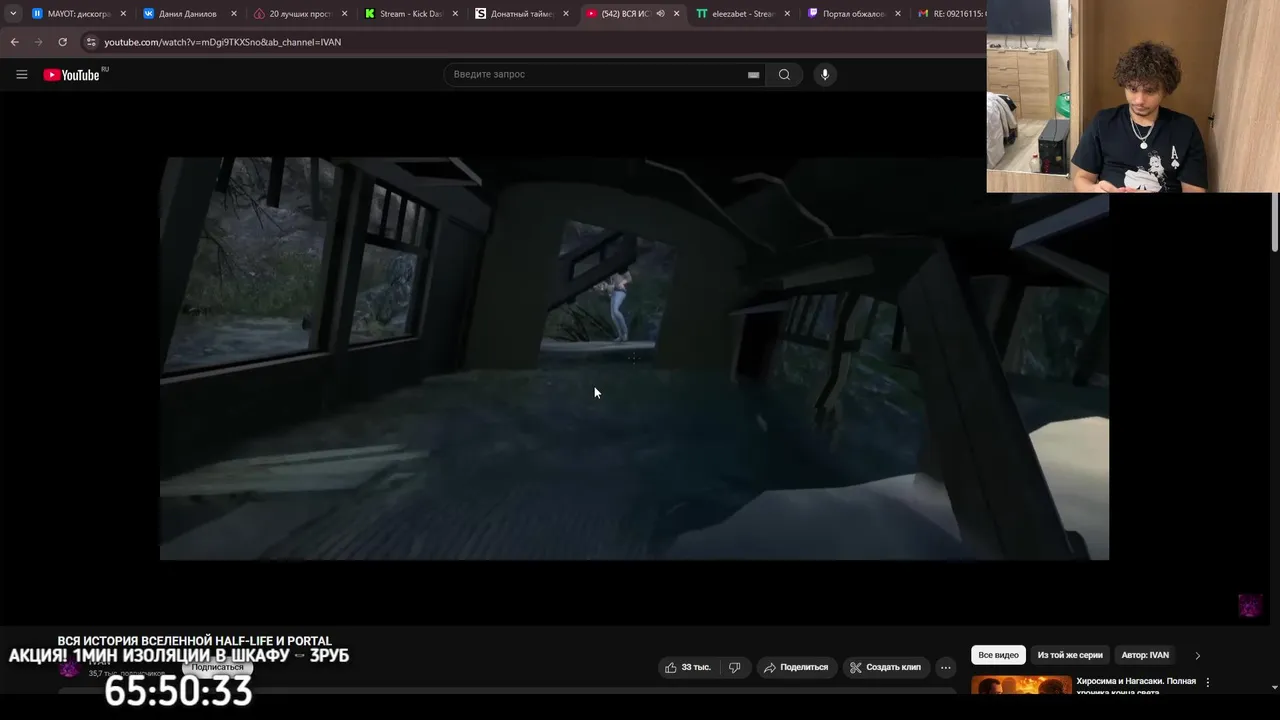
Task: Close the 'Stream - Kick' tab
Action: click(x=455, y=14)
